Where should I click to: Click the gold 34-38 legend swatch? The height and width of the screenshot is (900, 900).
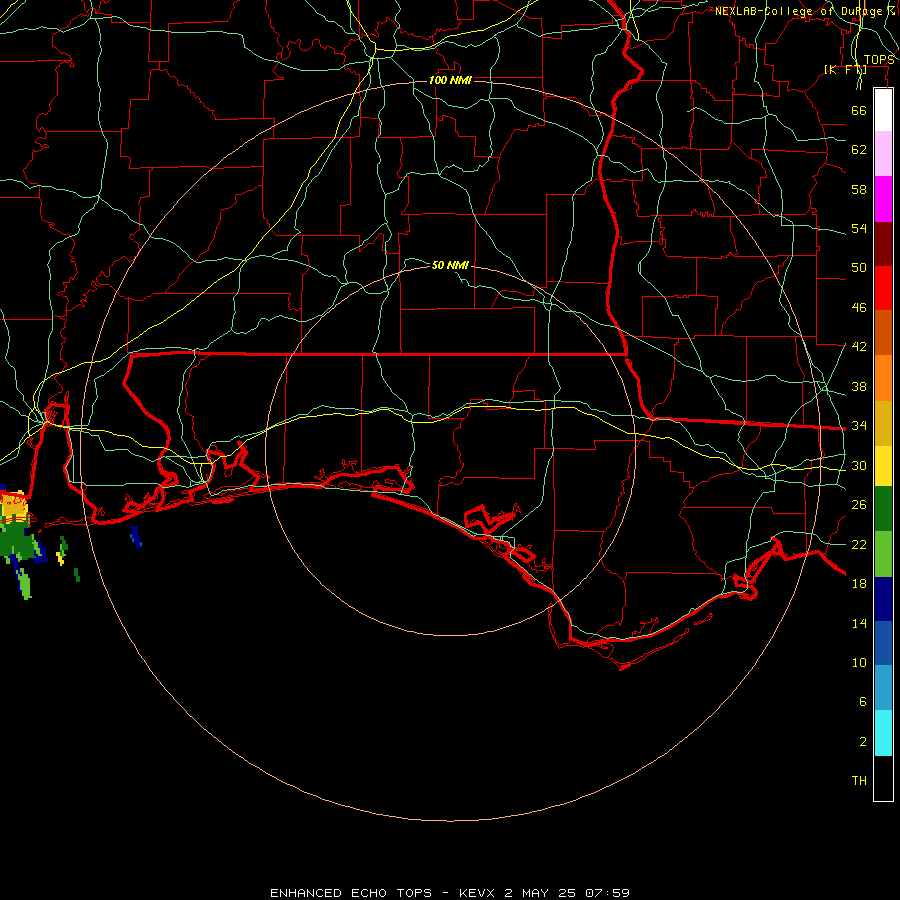click(x=883, y=424)
